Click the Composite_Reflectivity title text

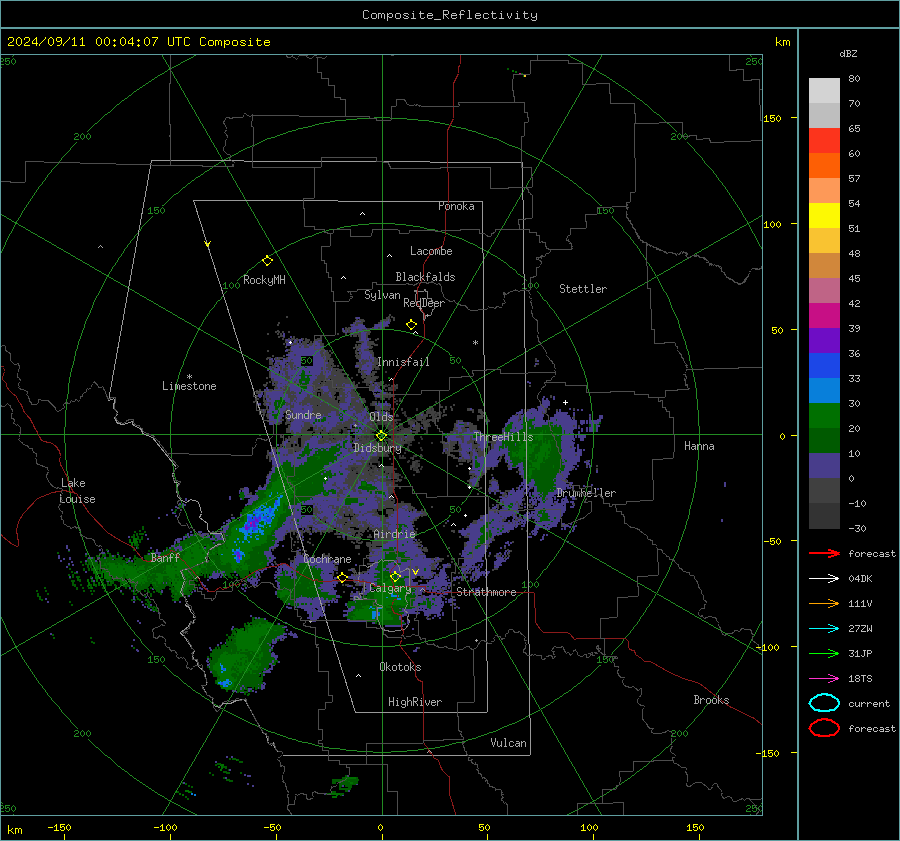click(x=450, y=15)
